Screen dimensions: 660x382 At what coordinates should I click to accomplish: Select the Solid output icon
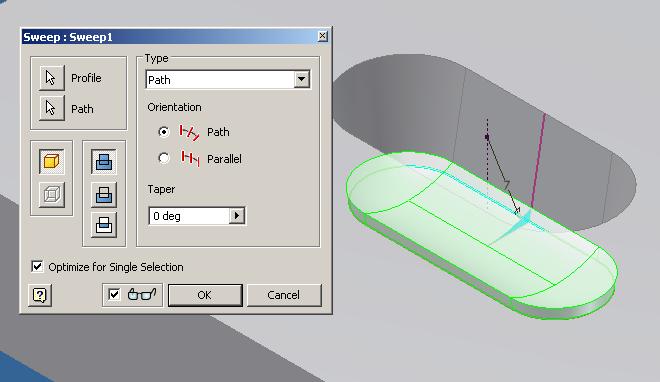click(x=51, y=161)
